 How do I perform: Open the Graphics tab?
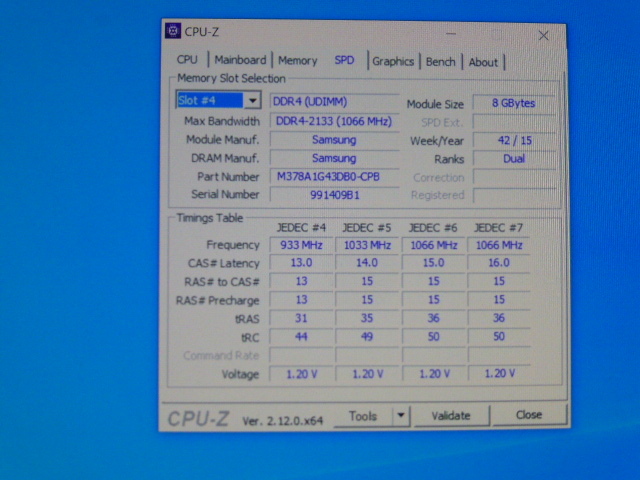pos(393,62)
